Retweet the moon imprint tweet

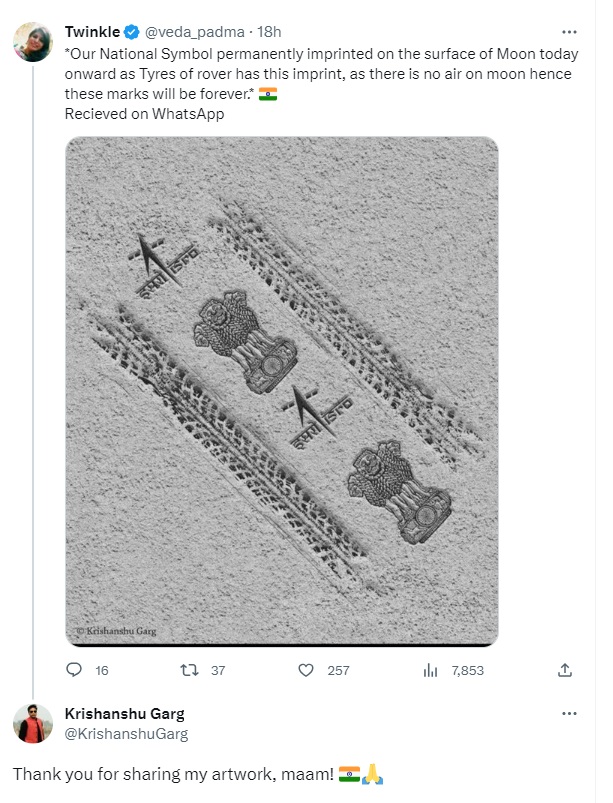click(186, 670)
